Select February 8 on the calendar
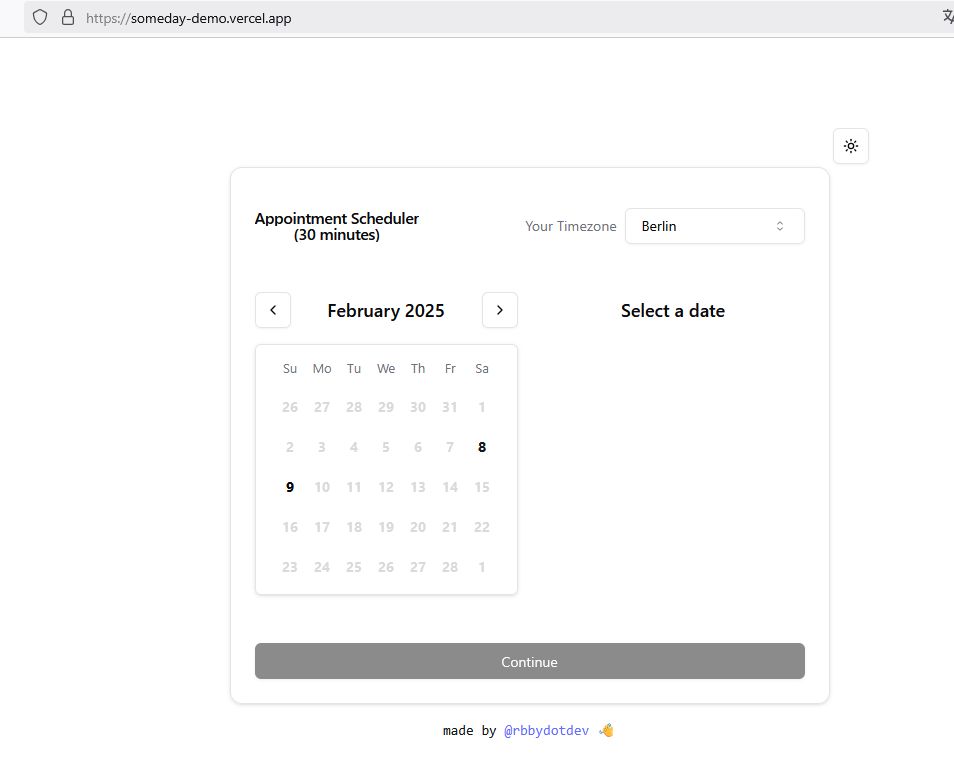 [x=482, y=447]
